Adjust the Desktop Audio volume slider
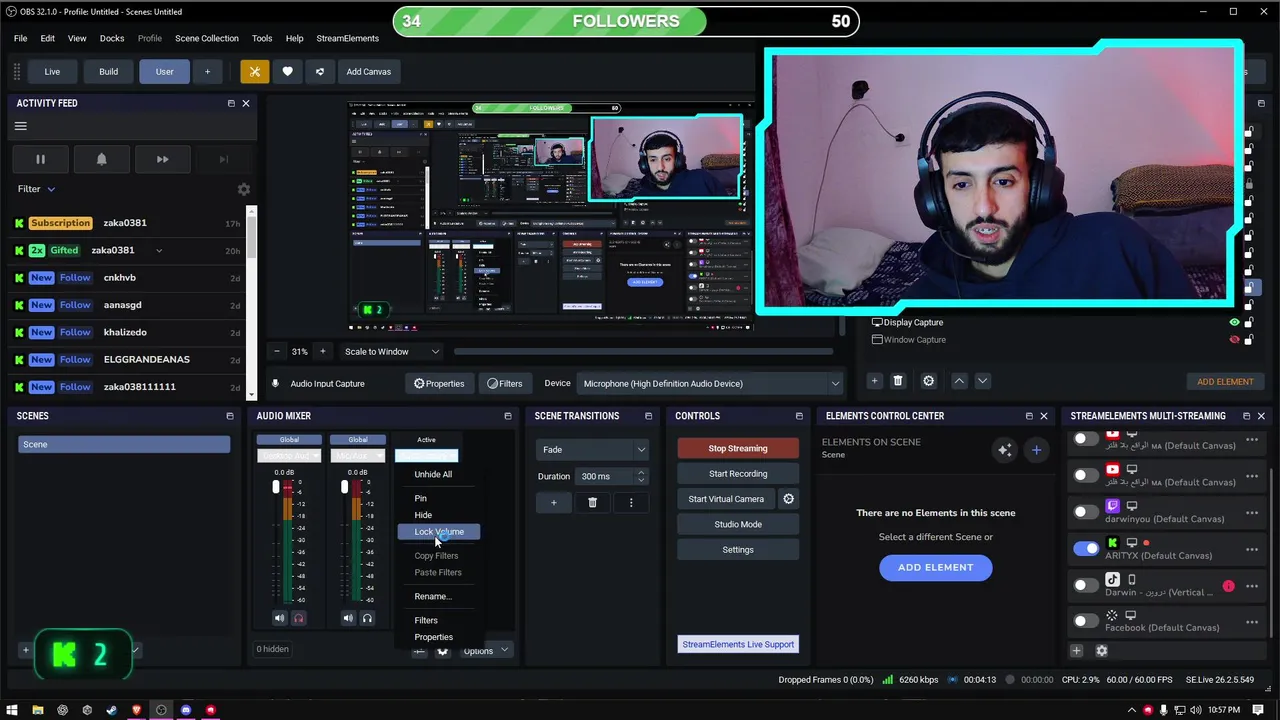 (x=276, y=487)
